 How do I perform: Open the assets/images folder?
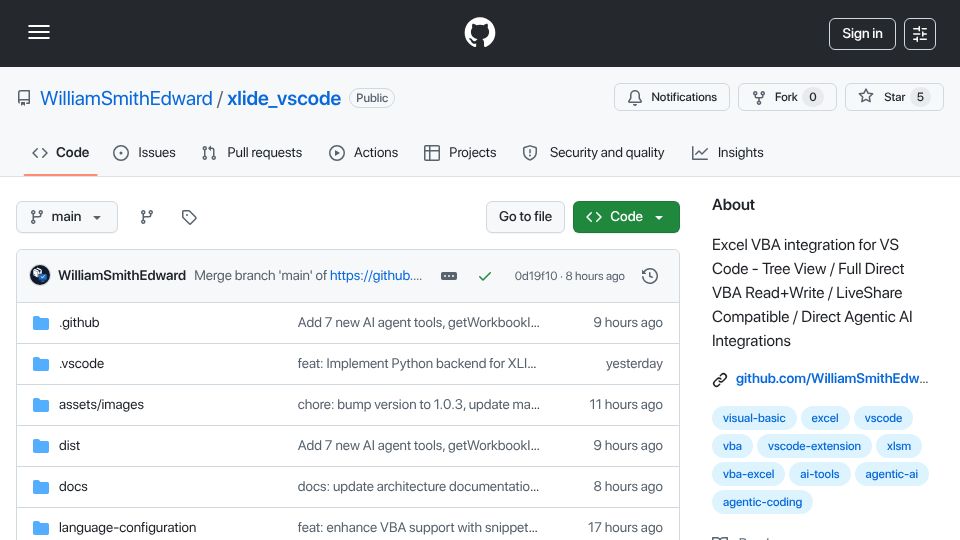[101, 405]
